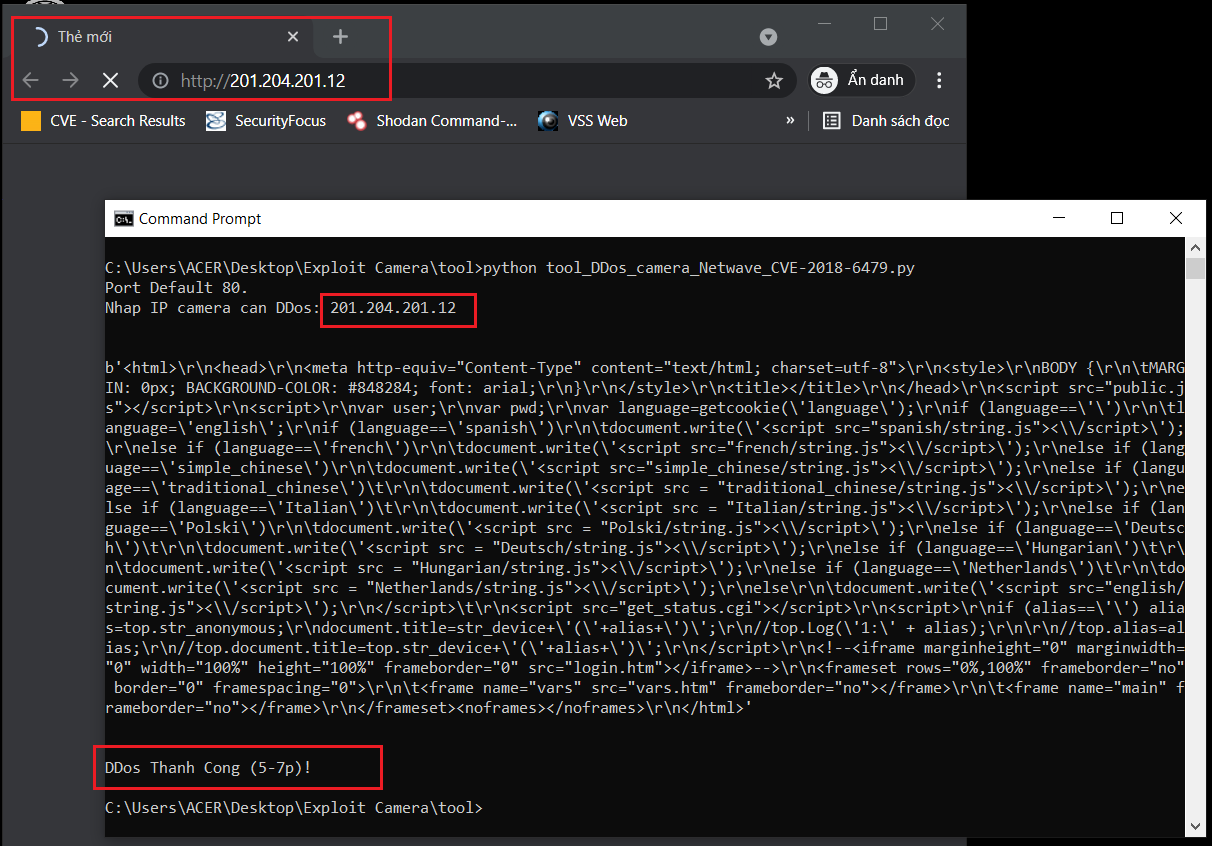Screen dimensions: 1212x846
Task: Click the Command Prompt title bar icon
Action: point(124,219)
